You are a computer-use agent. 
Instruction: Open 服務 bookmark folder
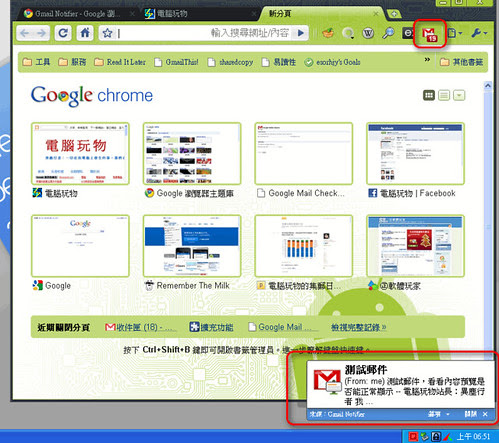[x=72, y=62]
